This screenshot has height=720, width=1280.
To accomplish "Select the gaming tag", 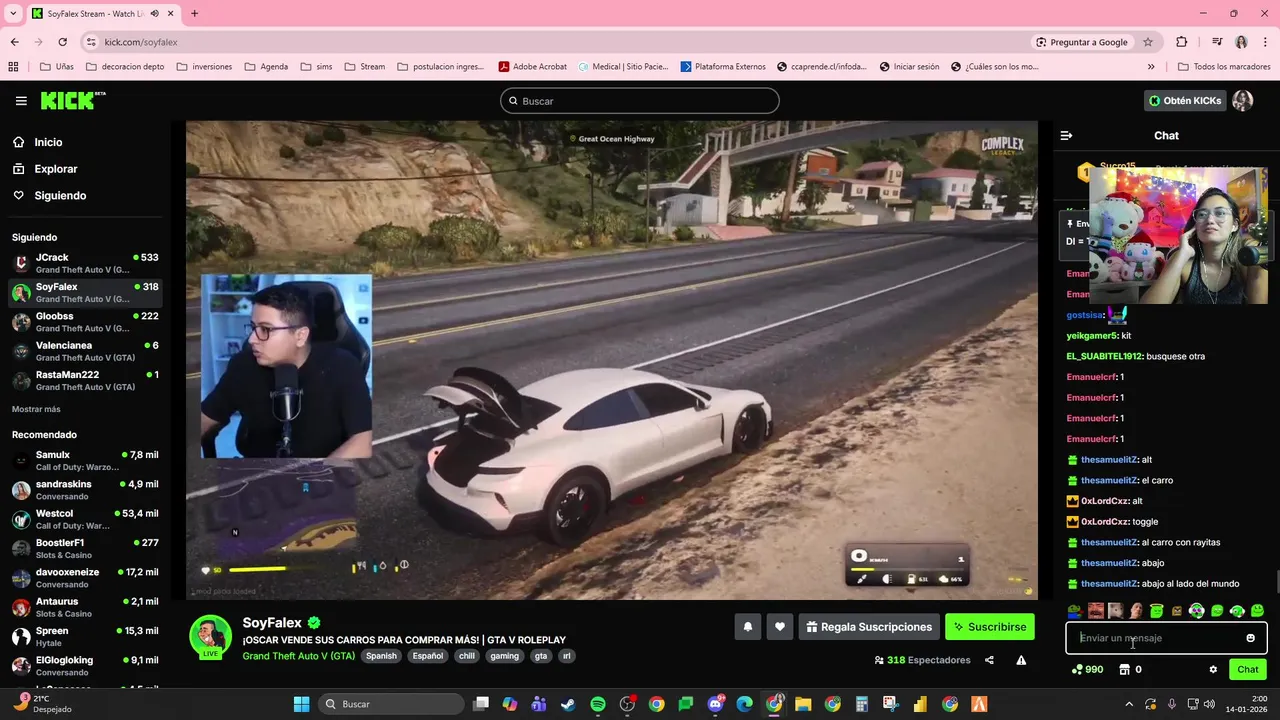I will 505,656.
